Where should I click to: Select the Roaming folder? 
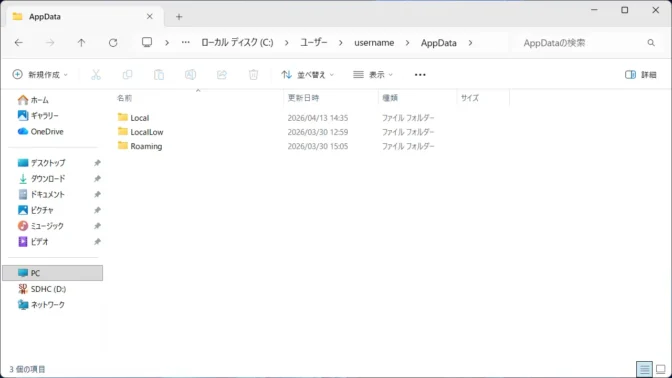(x=146, y=146)
